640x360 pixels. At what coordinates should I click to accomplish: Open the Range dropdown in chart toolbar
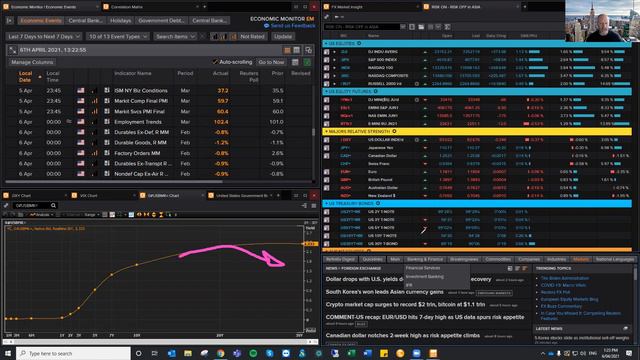[91, 215]
